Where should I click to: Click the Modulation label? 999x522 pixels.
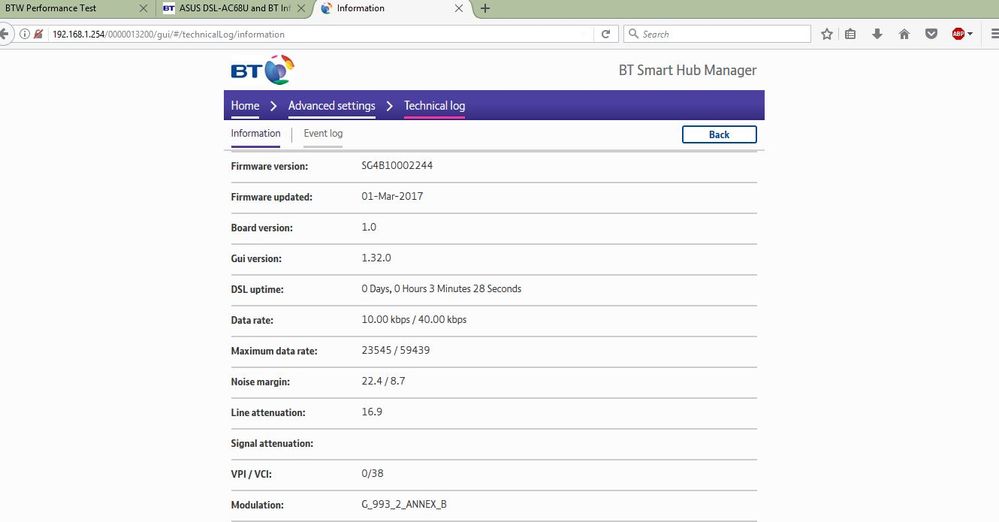tap(257, 505)
